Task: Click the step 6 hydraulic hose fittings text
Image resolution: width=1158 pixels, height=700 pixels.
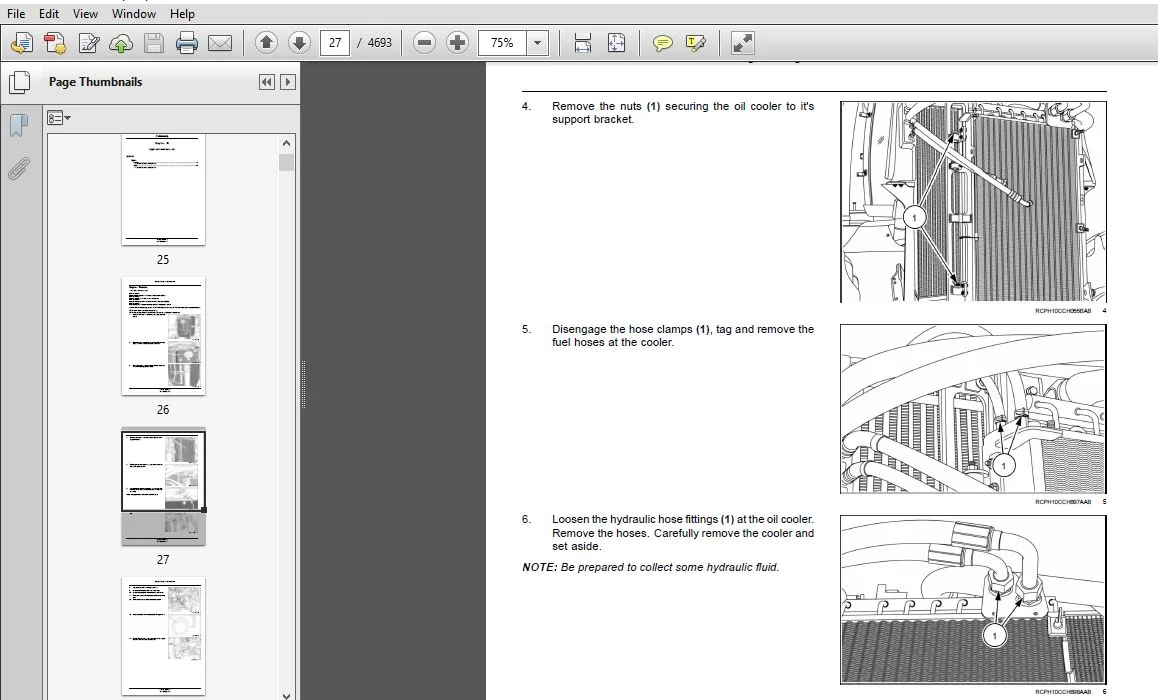Action: 682,532
